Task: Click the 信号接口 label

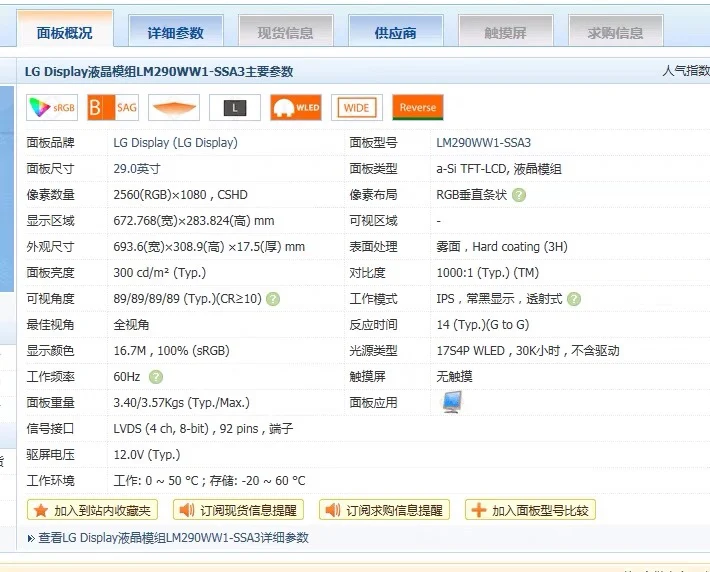Action: pos(50,429)
